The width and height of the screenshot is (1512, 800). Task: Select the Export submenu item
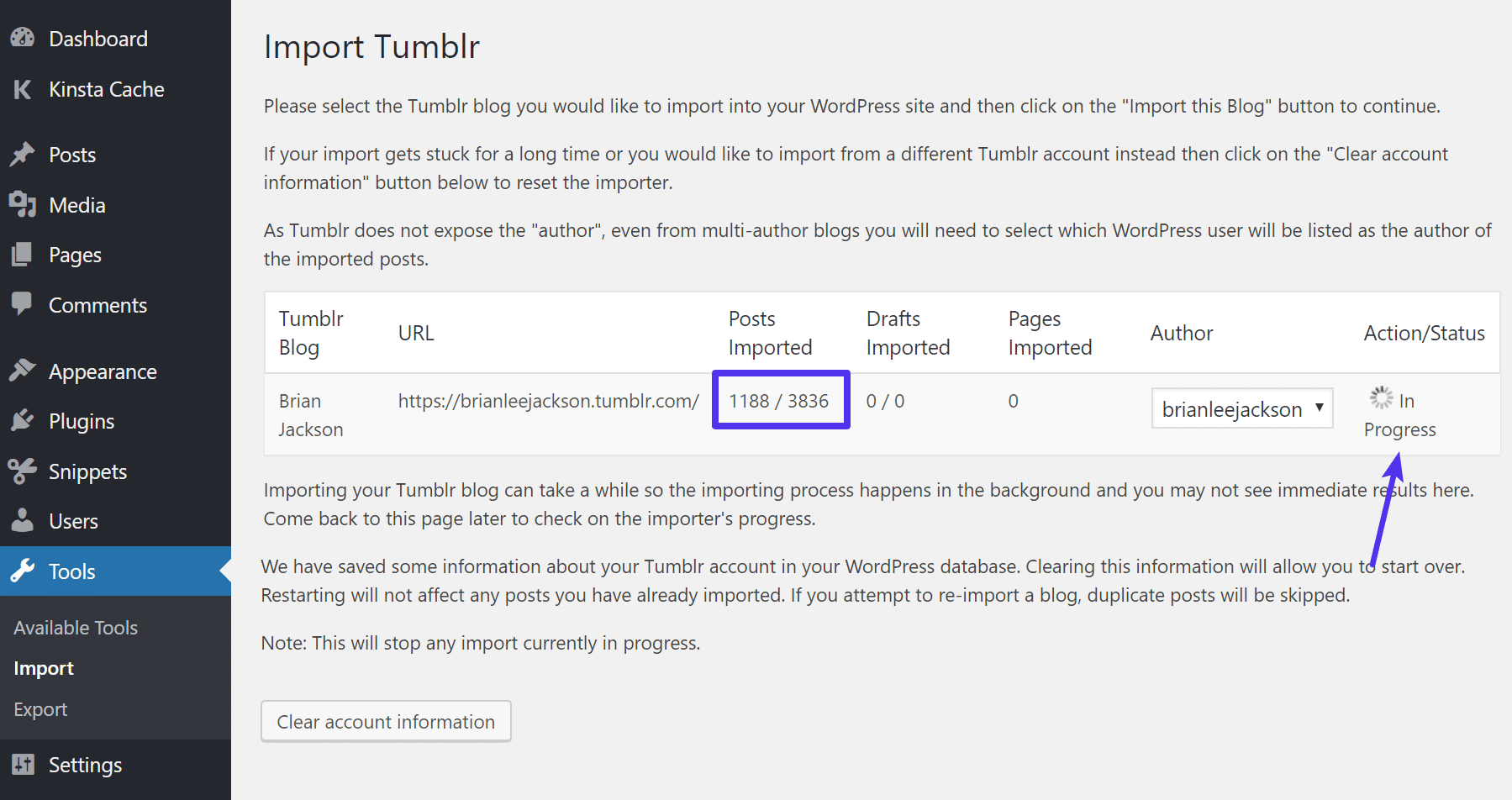tap(40, 709)
